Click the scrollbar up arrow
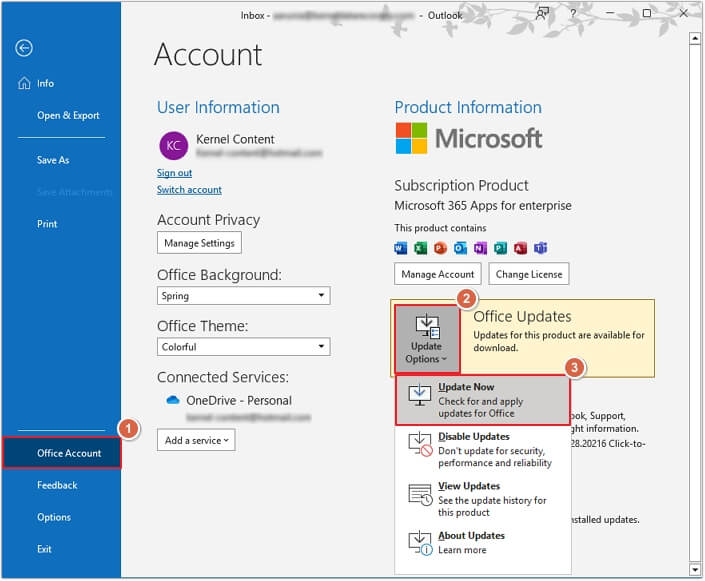705x581 pixels. coord(695,39)
